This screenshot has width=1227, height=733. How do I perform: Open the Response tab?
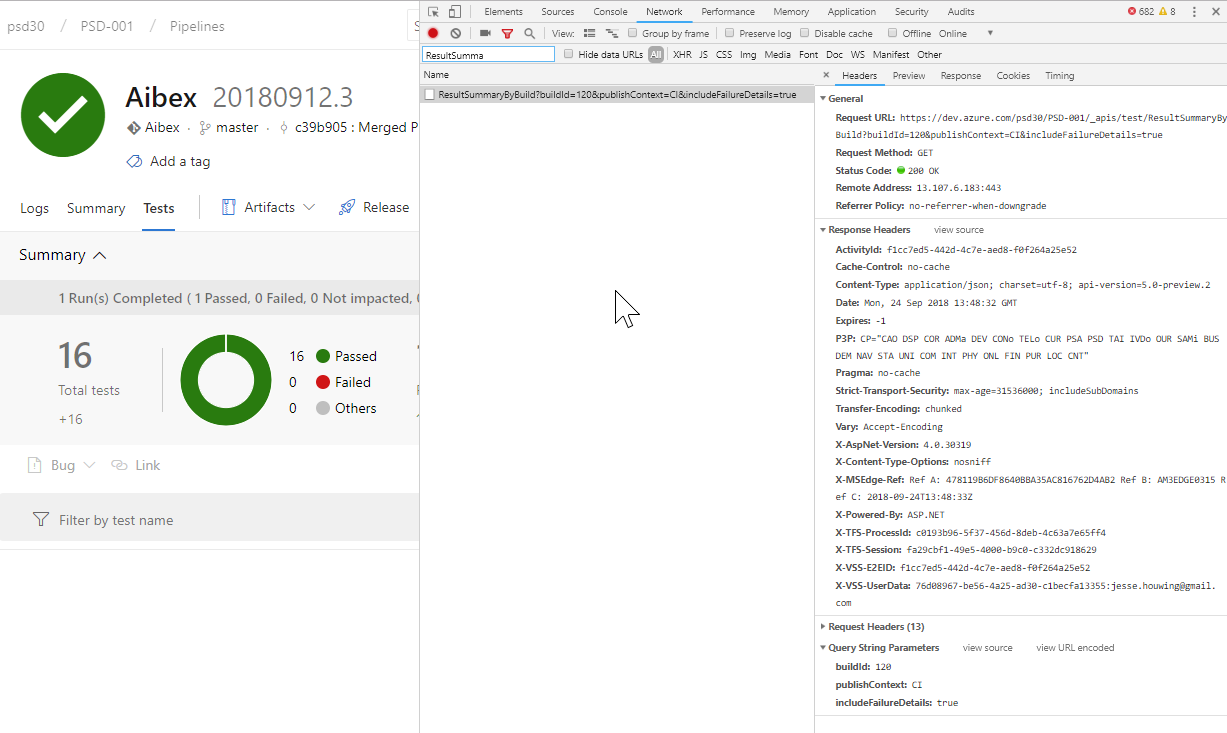coord(961,75)
